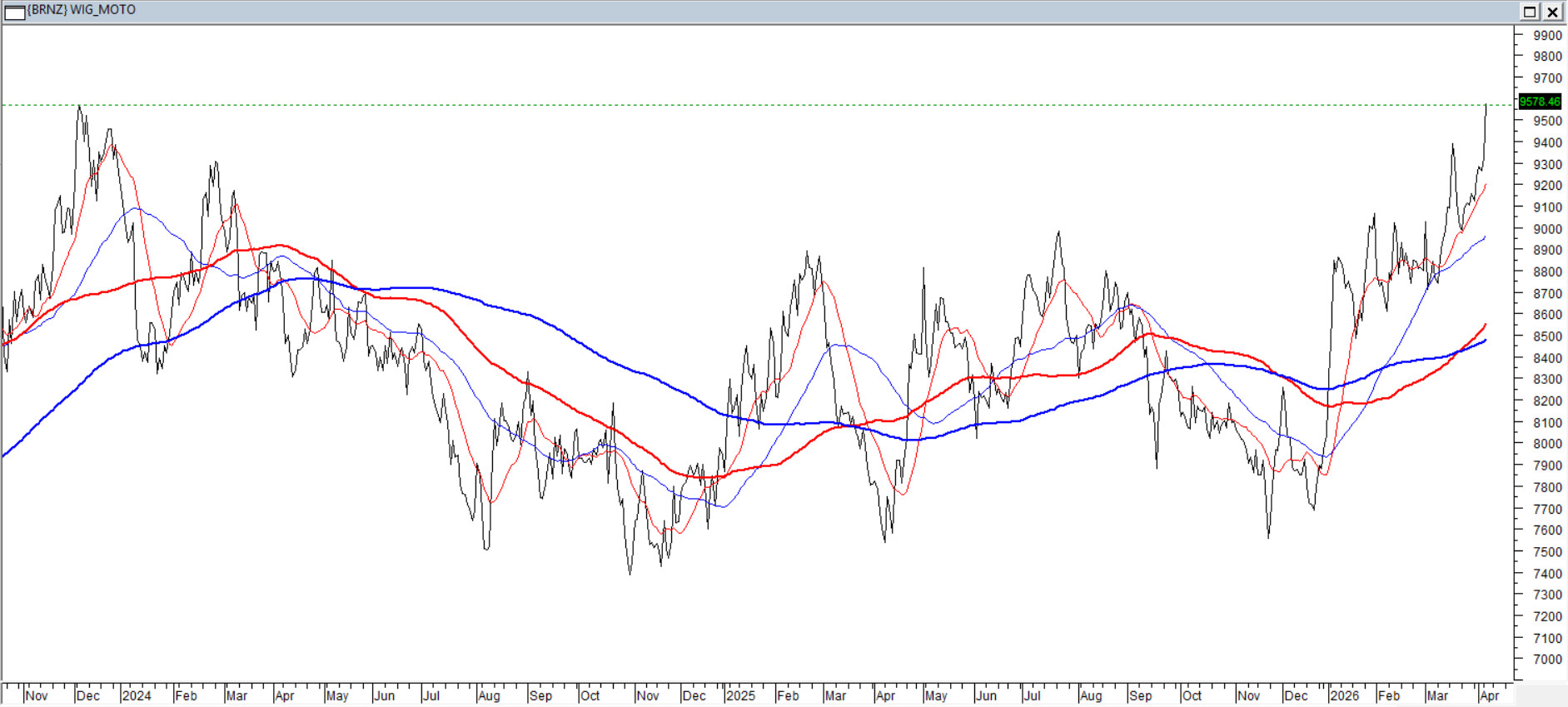Select the leftmost Nov label on time axis
Image resolution: width=1568 pixels, height=707 pixels.
pyautogui.click(x=37, y=695)
